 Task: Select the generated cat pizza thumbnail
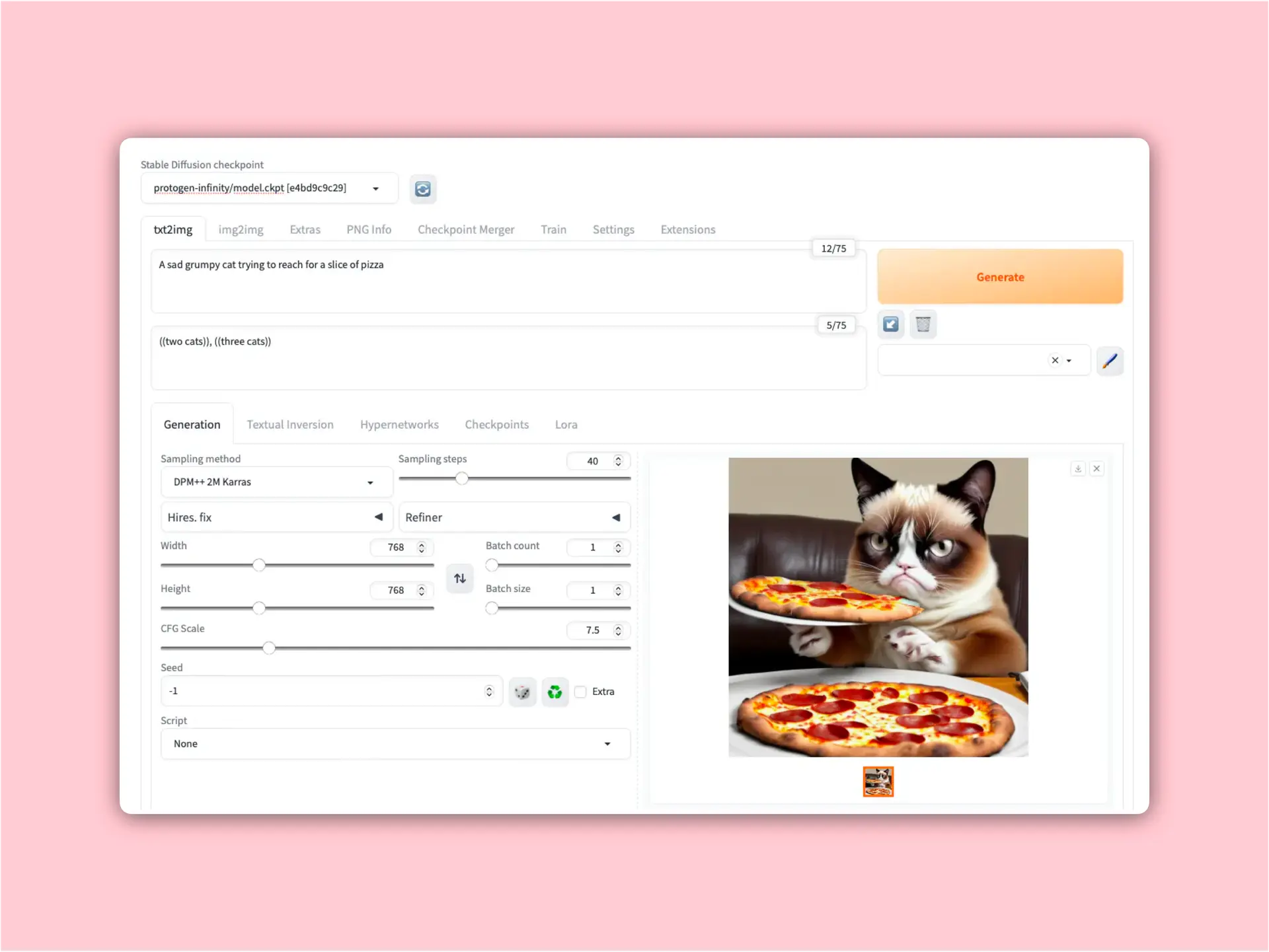878,782
